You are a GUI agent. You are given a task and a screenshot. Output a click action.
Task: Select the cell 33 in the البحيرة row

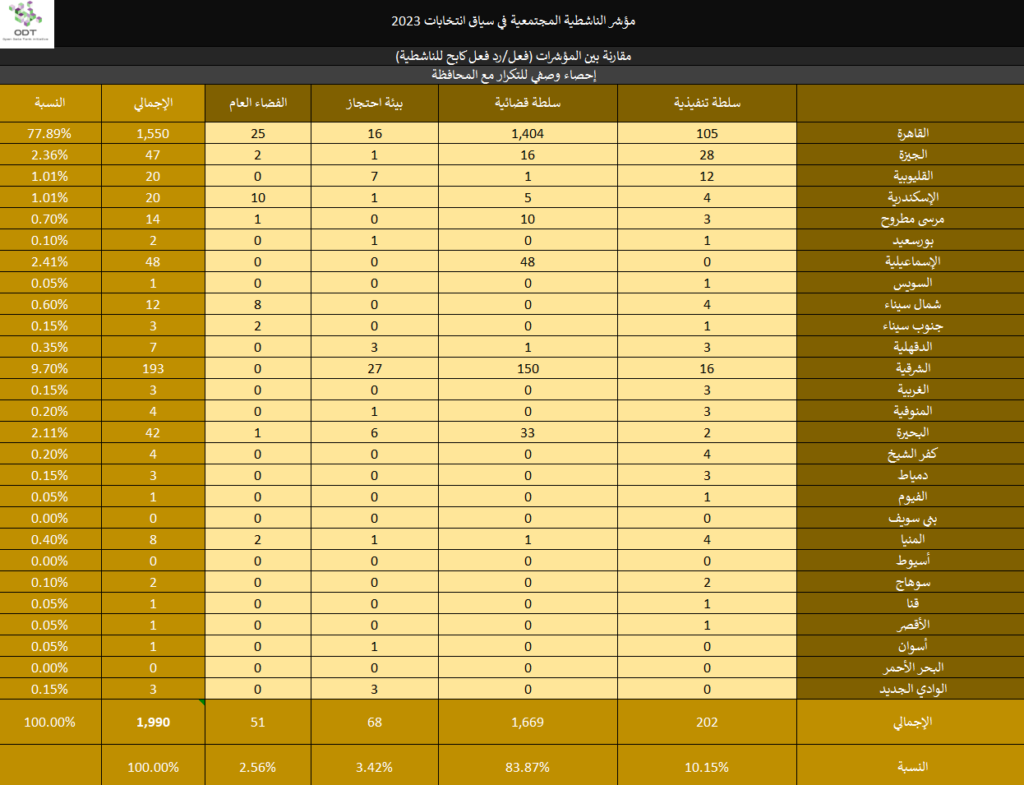click(x=528, y=432)
